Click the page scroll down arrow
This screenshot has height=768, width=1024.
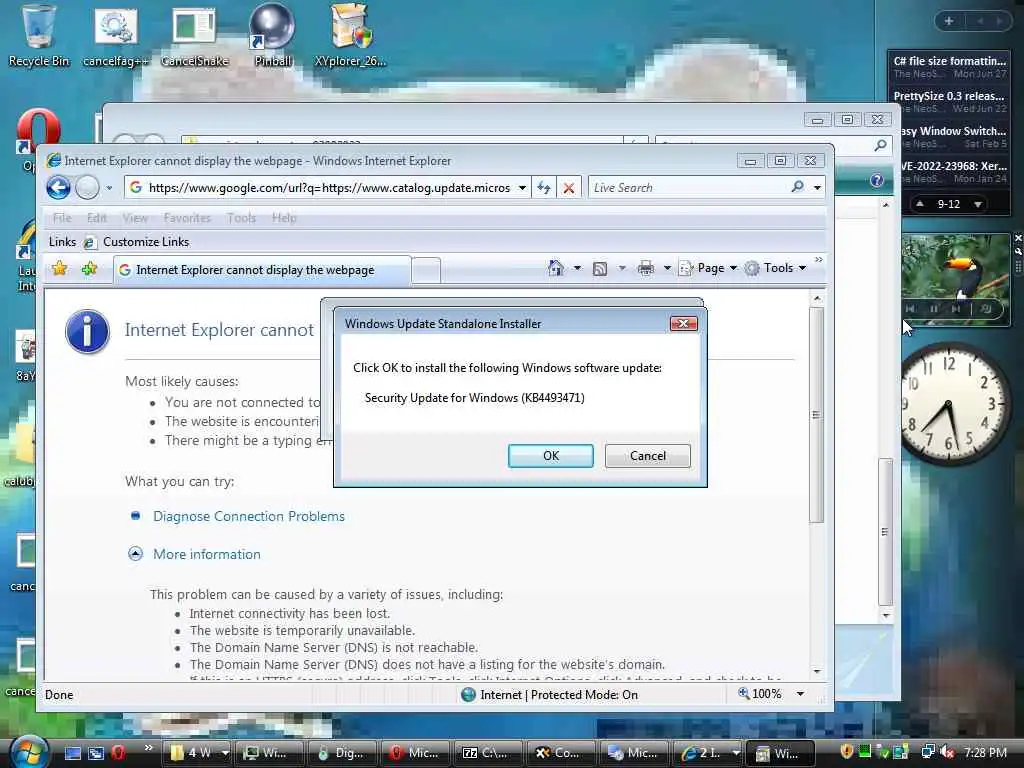click(816, 671)
